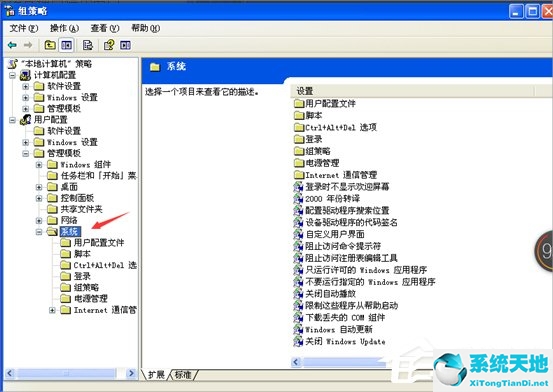This screenshot has width=553, height=392.
Task: Expand Windows 设置 under 计算机配置
Action: click(25, 98)
